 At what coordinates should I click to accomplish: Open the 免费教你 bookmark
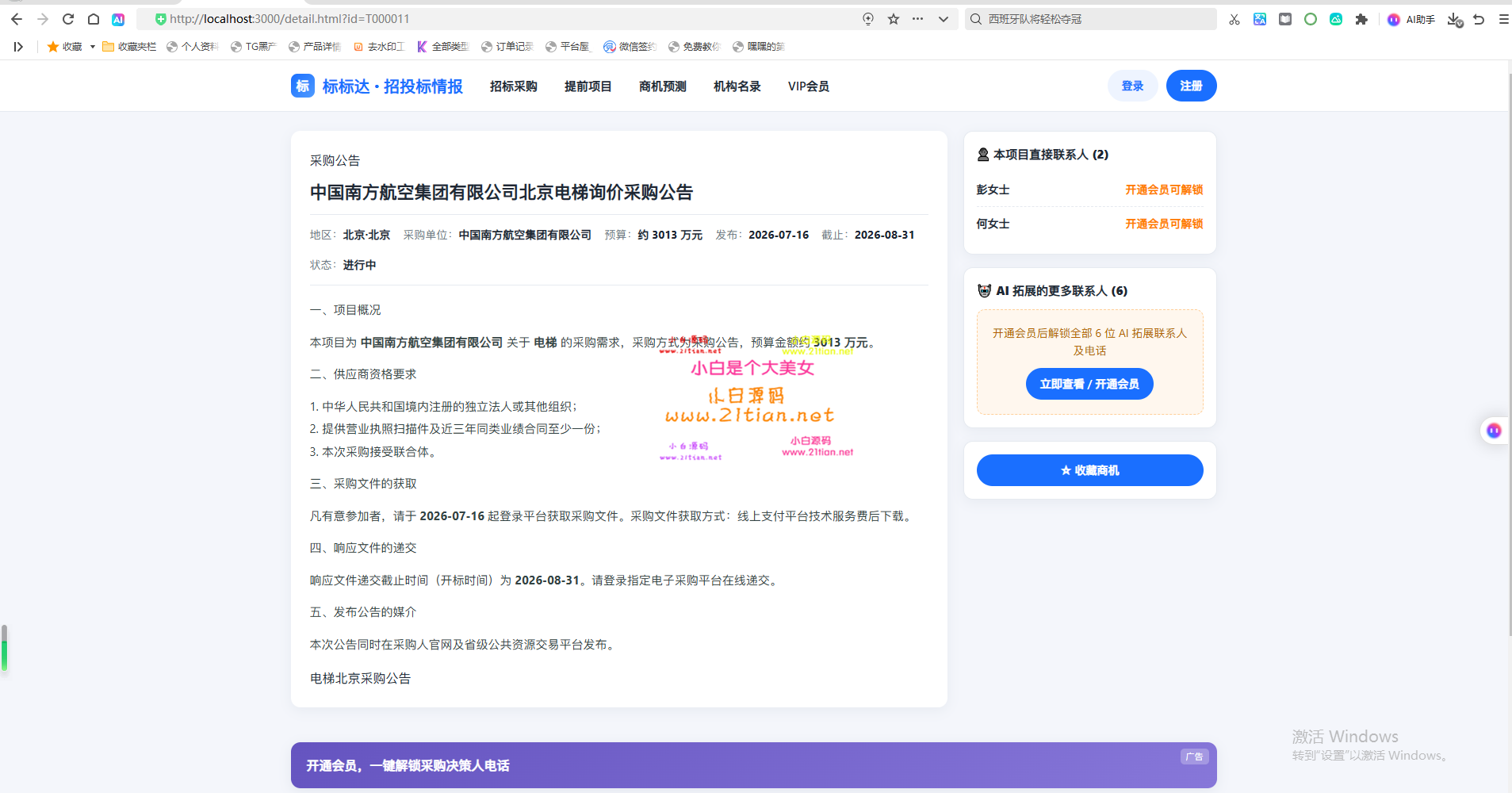pos(695,47)
